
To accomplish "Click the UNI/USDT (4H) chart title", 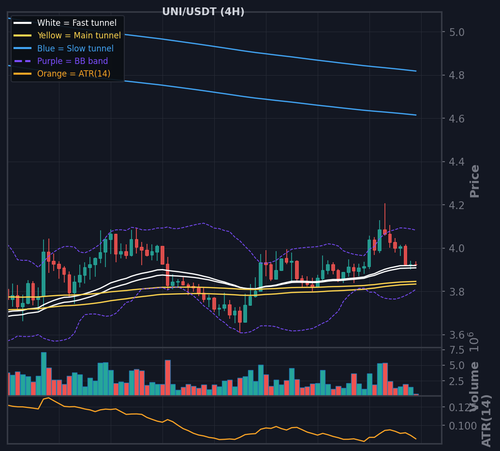I will click(x=203, y=12).
